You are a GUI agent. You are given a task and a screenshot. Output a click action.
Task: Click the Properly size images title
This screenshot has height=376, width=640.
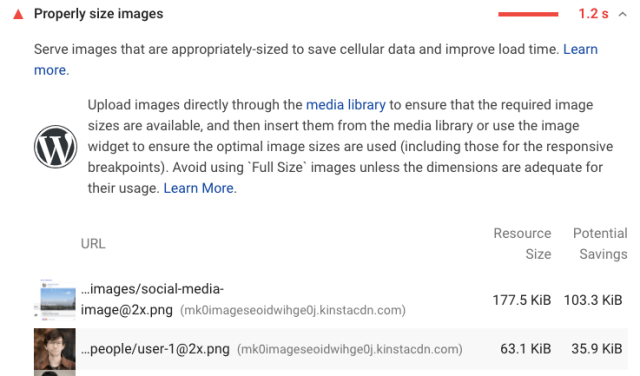tap(98, 14)
